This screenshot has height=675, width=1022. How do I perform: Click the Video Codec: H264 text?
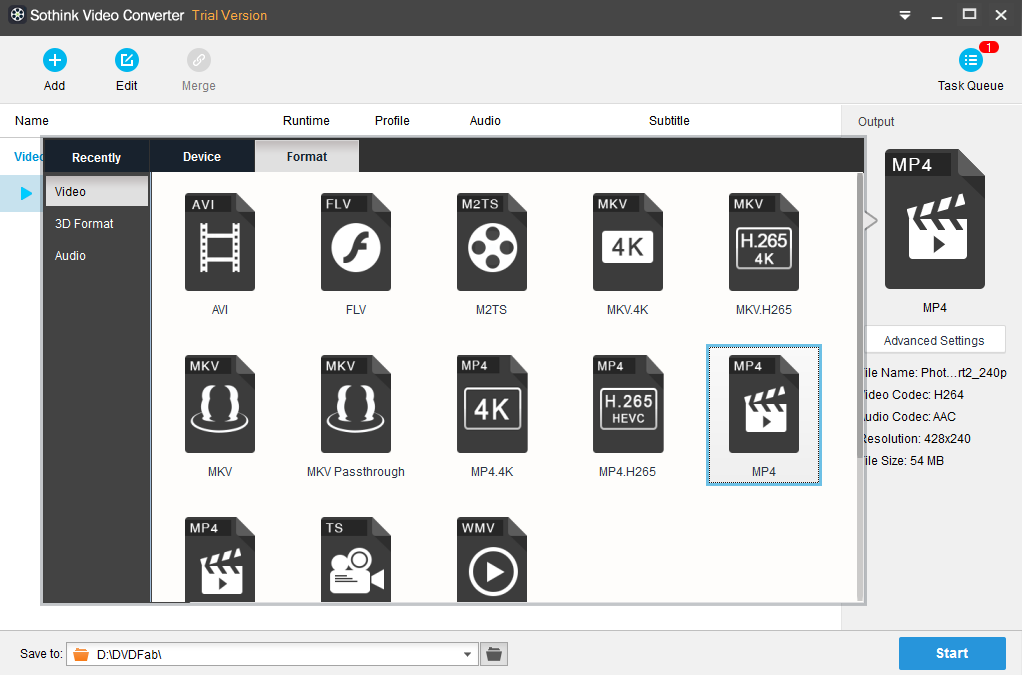coord(914,395)
